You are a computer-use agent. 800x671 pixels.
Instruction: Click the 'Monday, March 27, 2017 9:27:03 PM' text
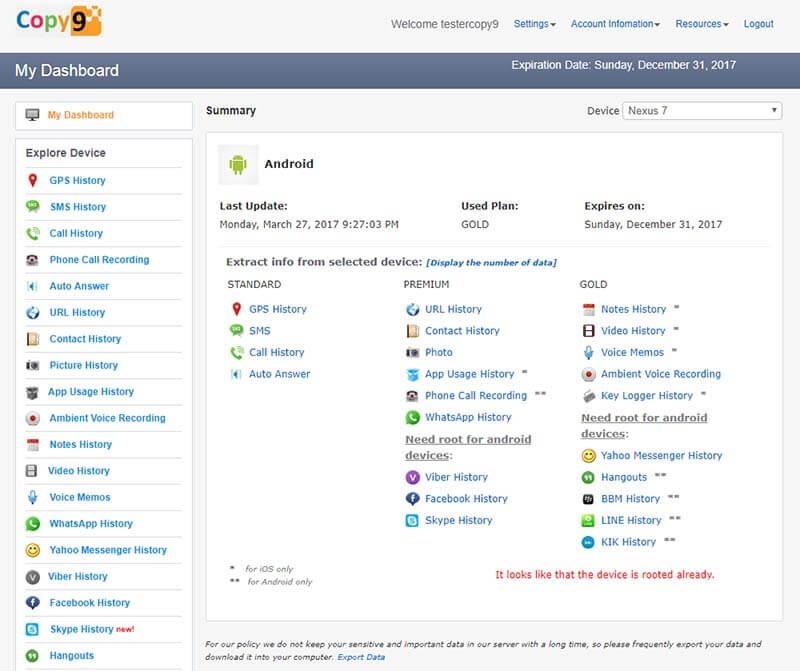point(309,225)
